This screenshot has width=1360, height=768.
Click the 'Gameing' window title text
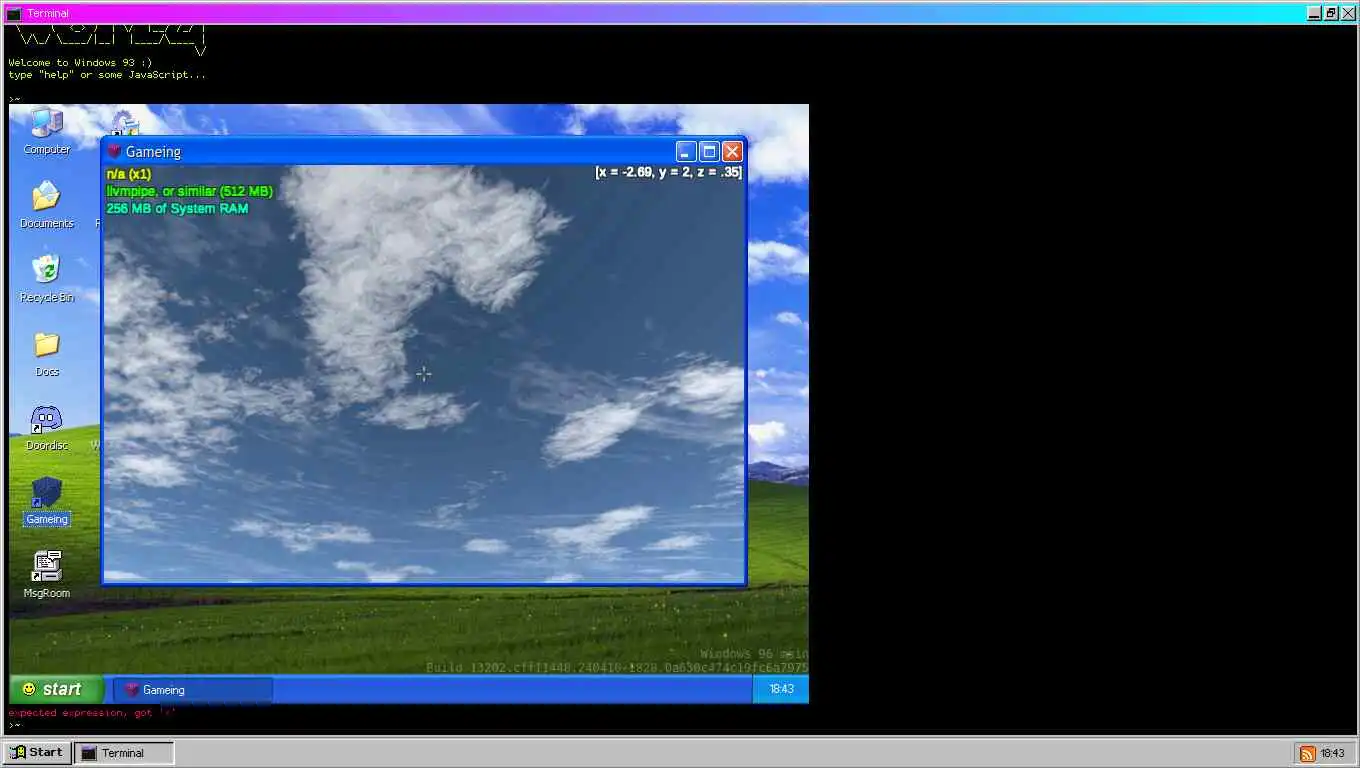click(x=153, y=152)
